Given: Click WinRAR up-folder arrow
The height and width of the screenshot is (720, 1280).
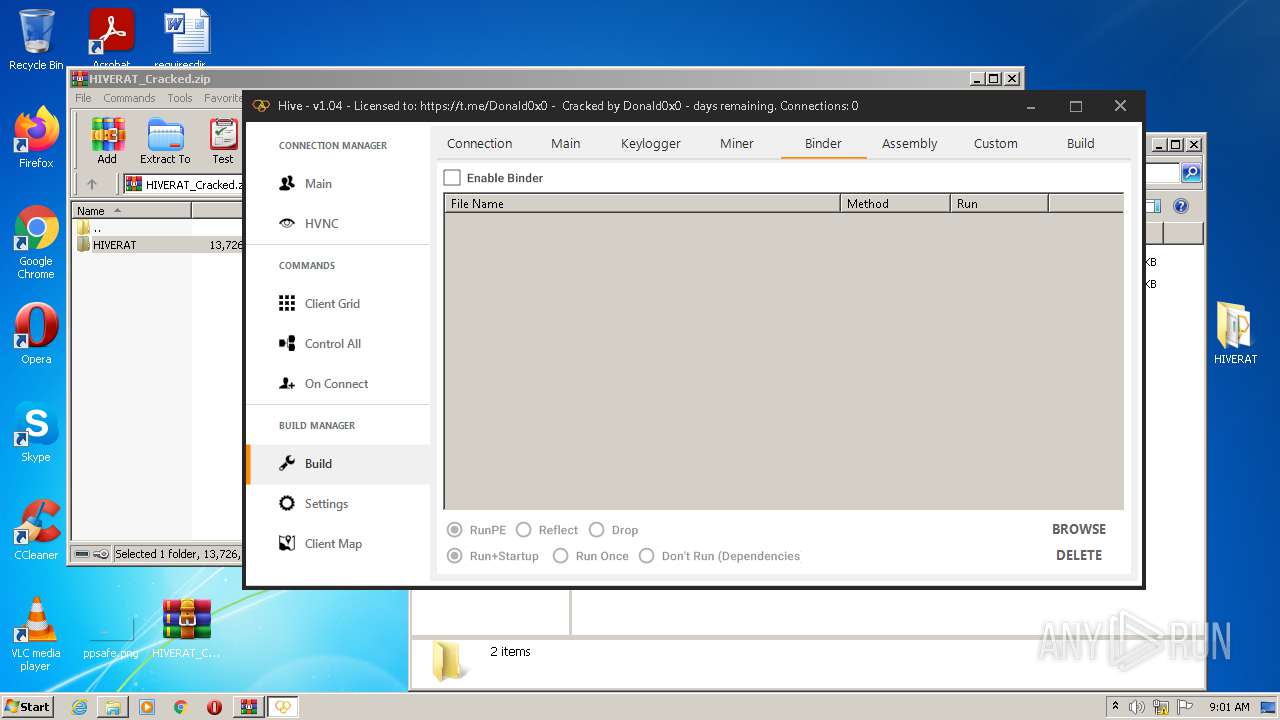Looking at the screenshot, I should tap(92, 184).
